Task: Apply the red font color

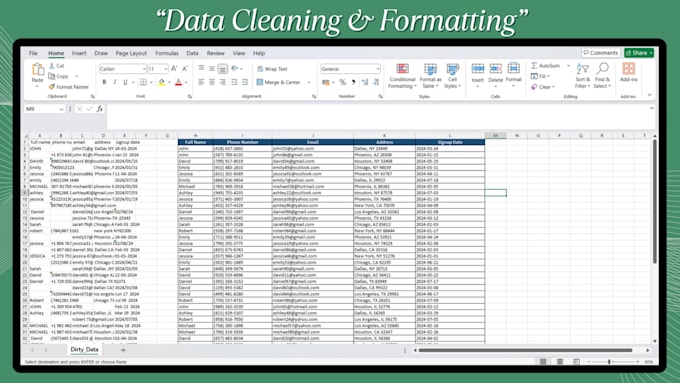Action: pyautogui.click(x=178, y=82)
